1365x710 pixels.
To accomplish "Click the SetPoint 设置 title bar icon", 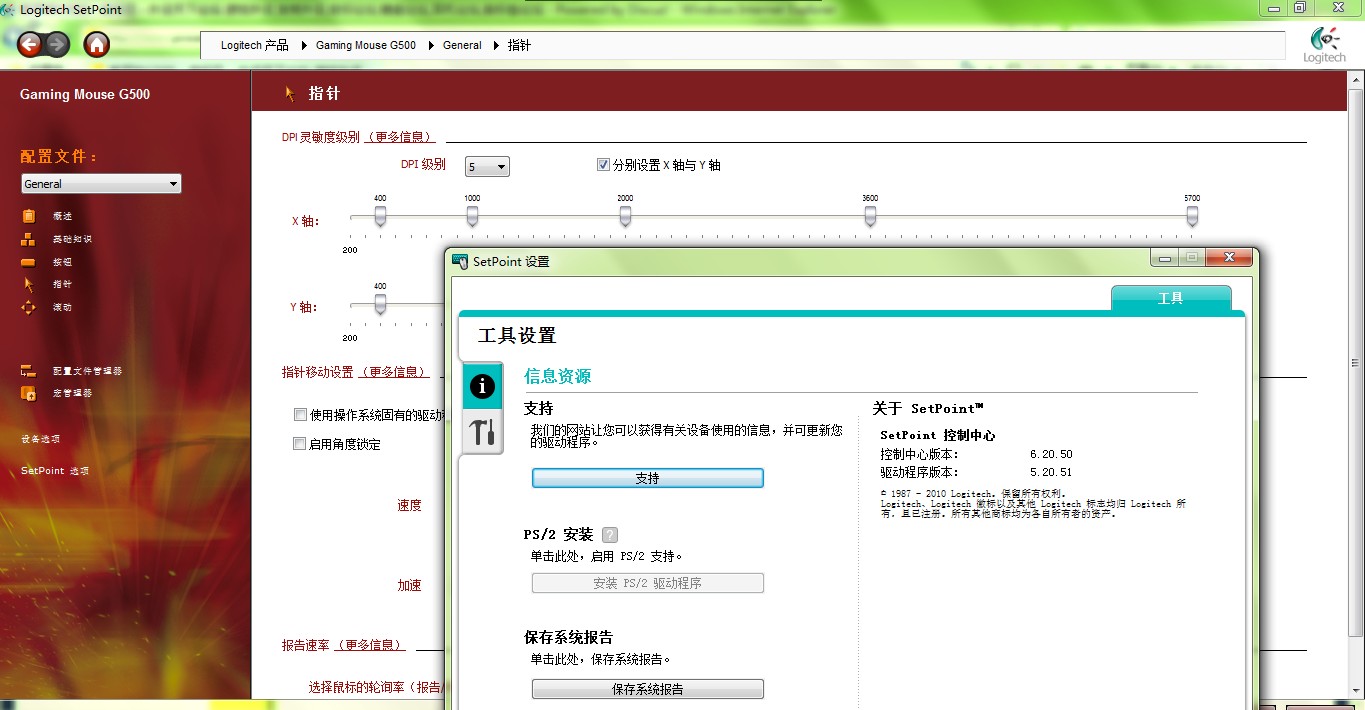I will point(460,261).
